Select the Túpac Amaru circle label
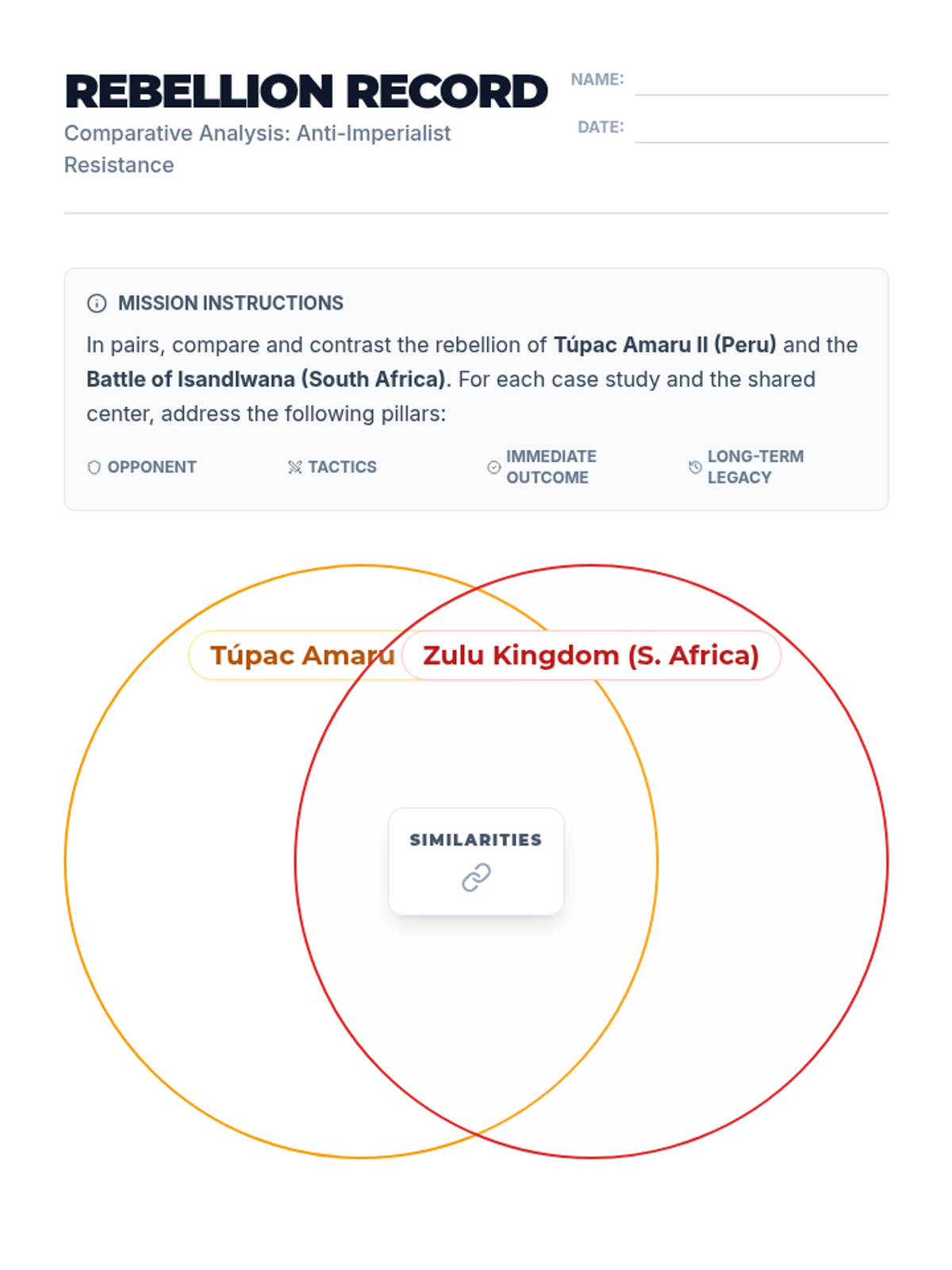Image resolution: width=952 pixels, height=1270 pixels. pyautogui.click(x=301, y=656)
